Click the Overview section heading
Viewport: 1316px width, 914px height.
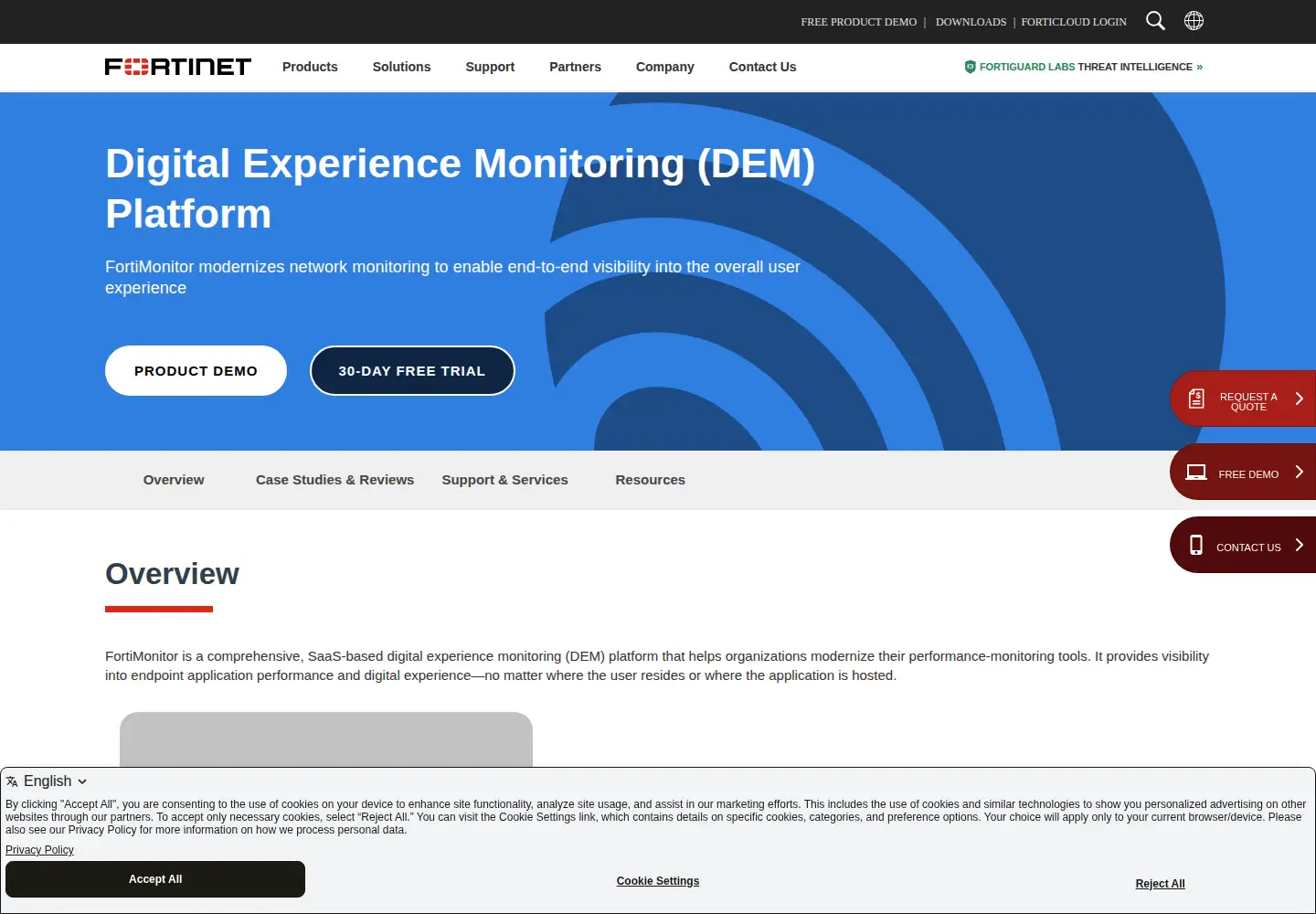pyautogui.click(x=173, y=574)
